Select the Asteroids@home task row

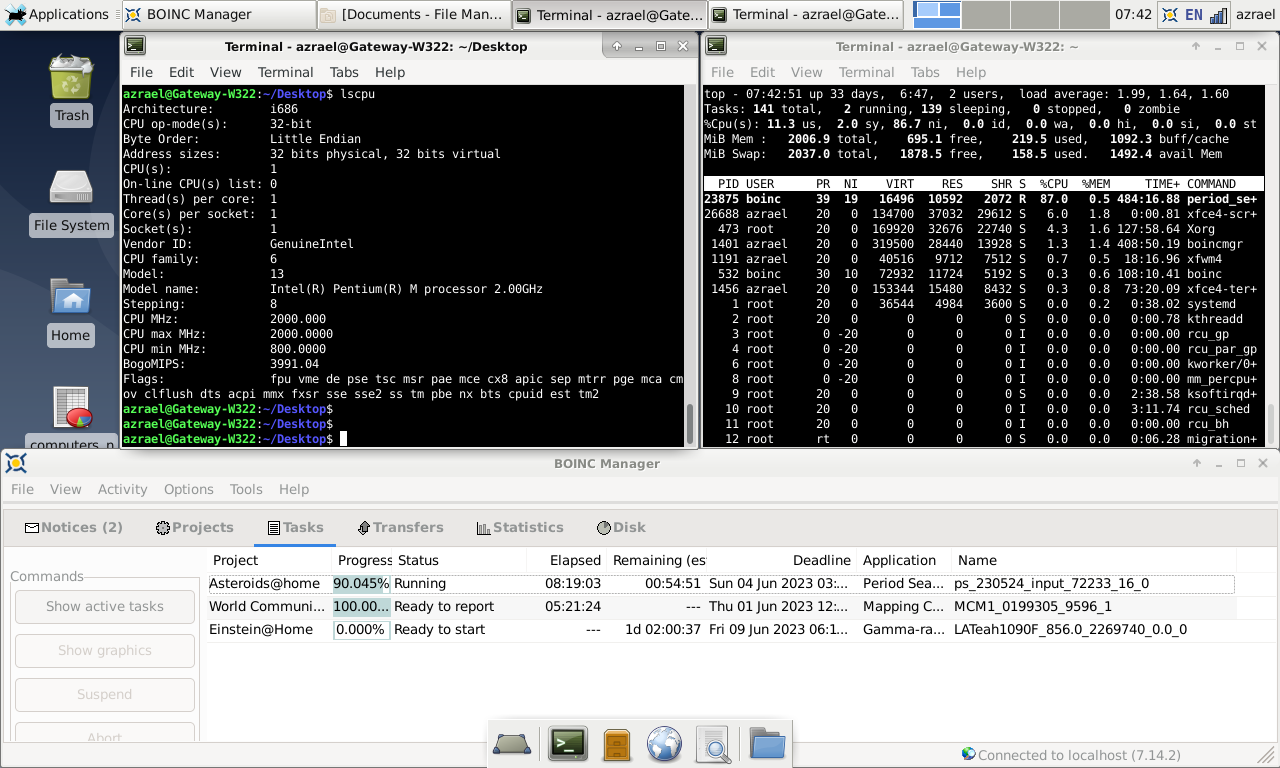point(721,583)
